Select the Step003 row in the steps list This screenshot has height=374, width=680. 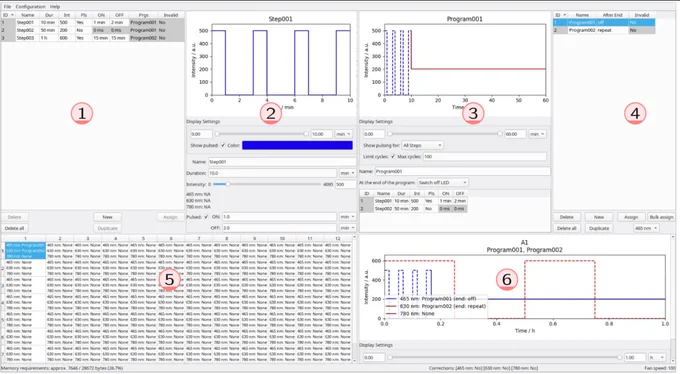92,38
